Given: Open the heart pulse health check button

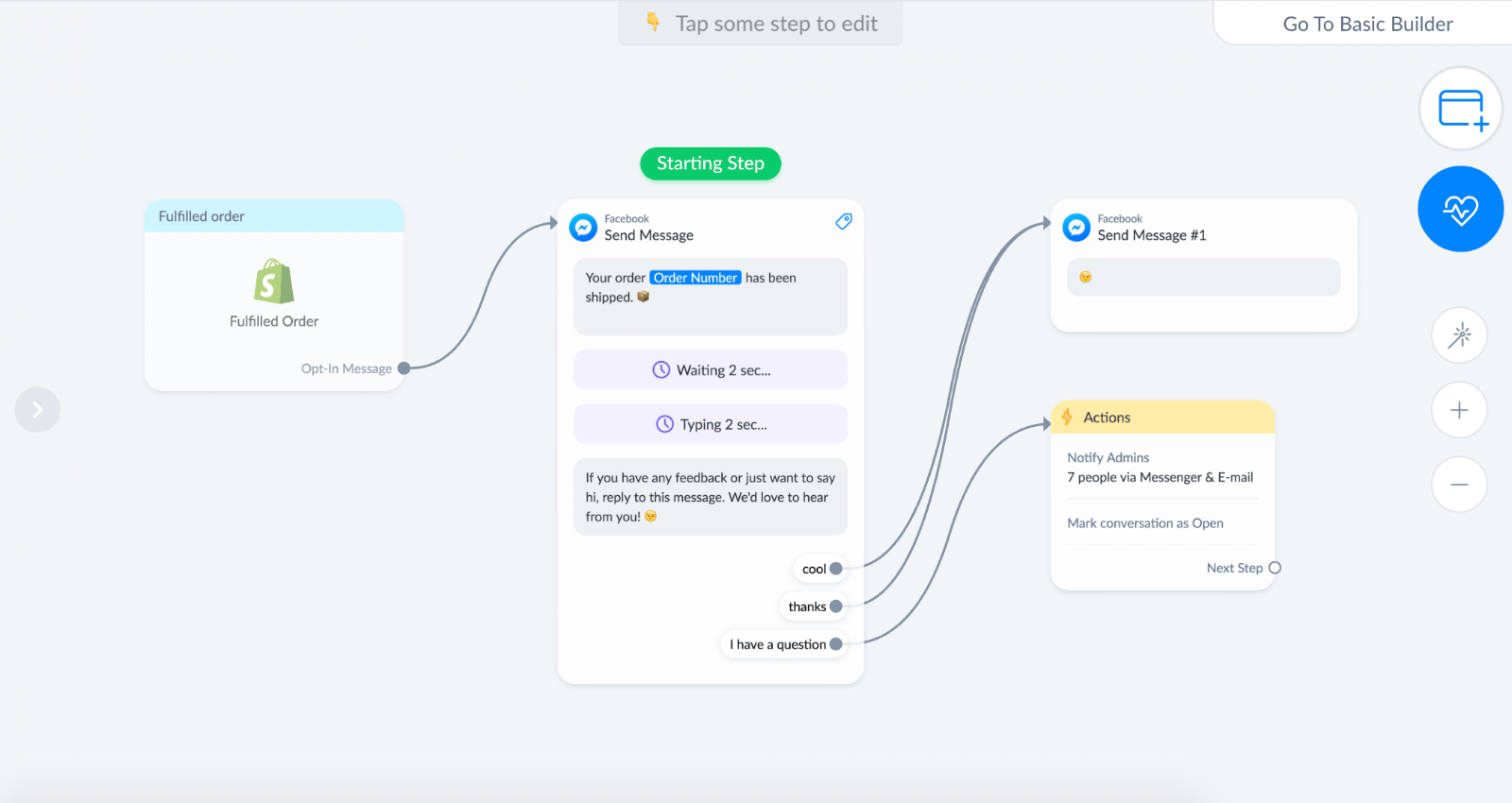Looking at the screenshot, I should point(1461,209).
